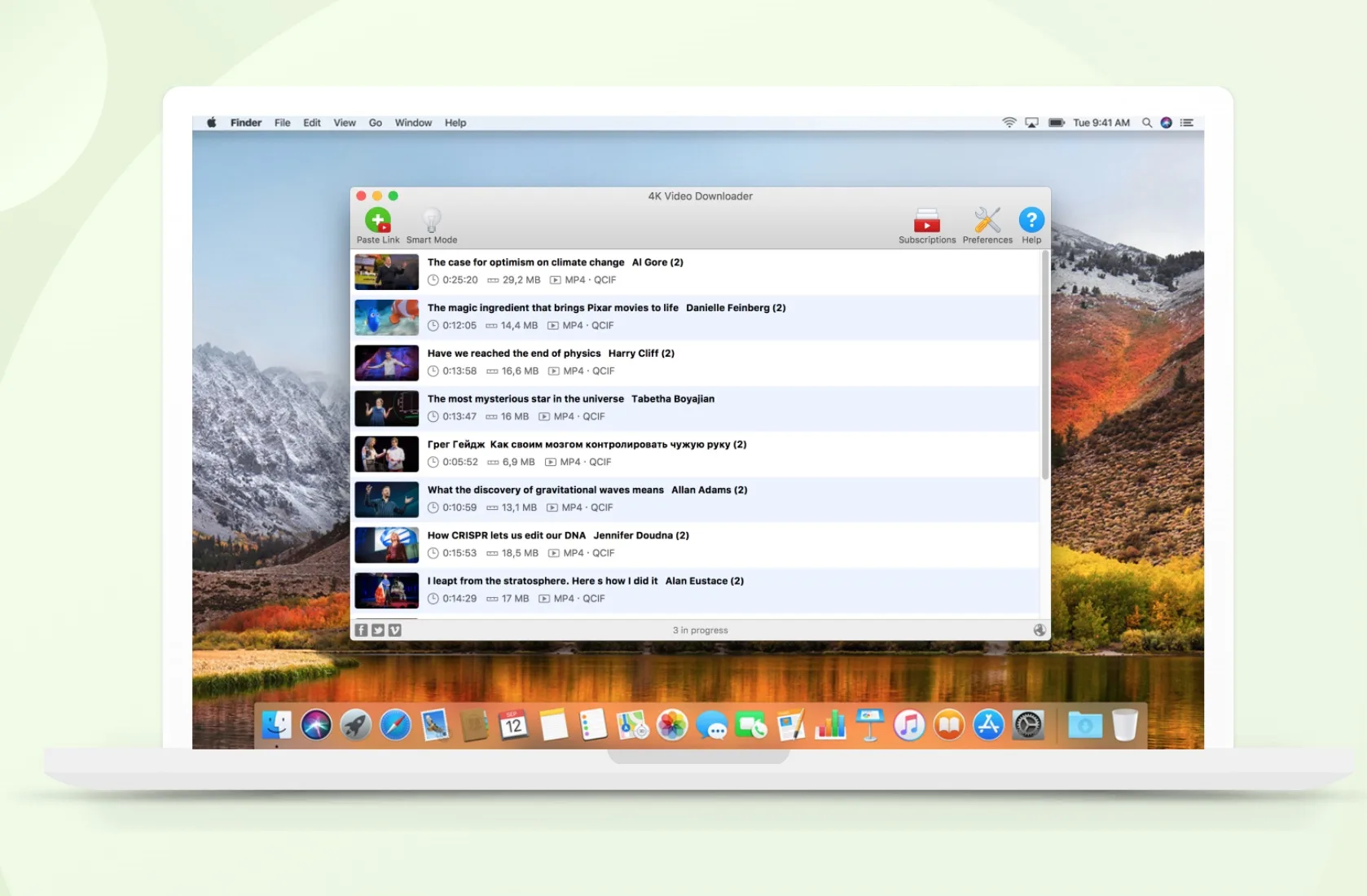
Task: Open App Store in the Dock
Action: (988, 724)
